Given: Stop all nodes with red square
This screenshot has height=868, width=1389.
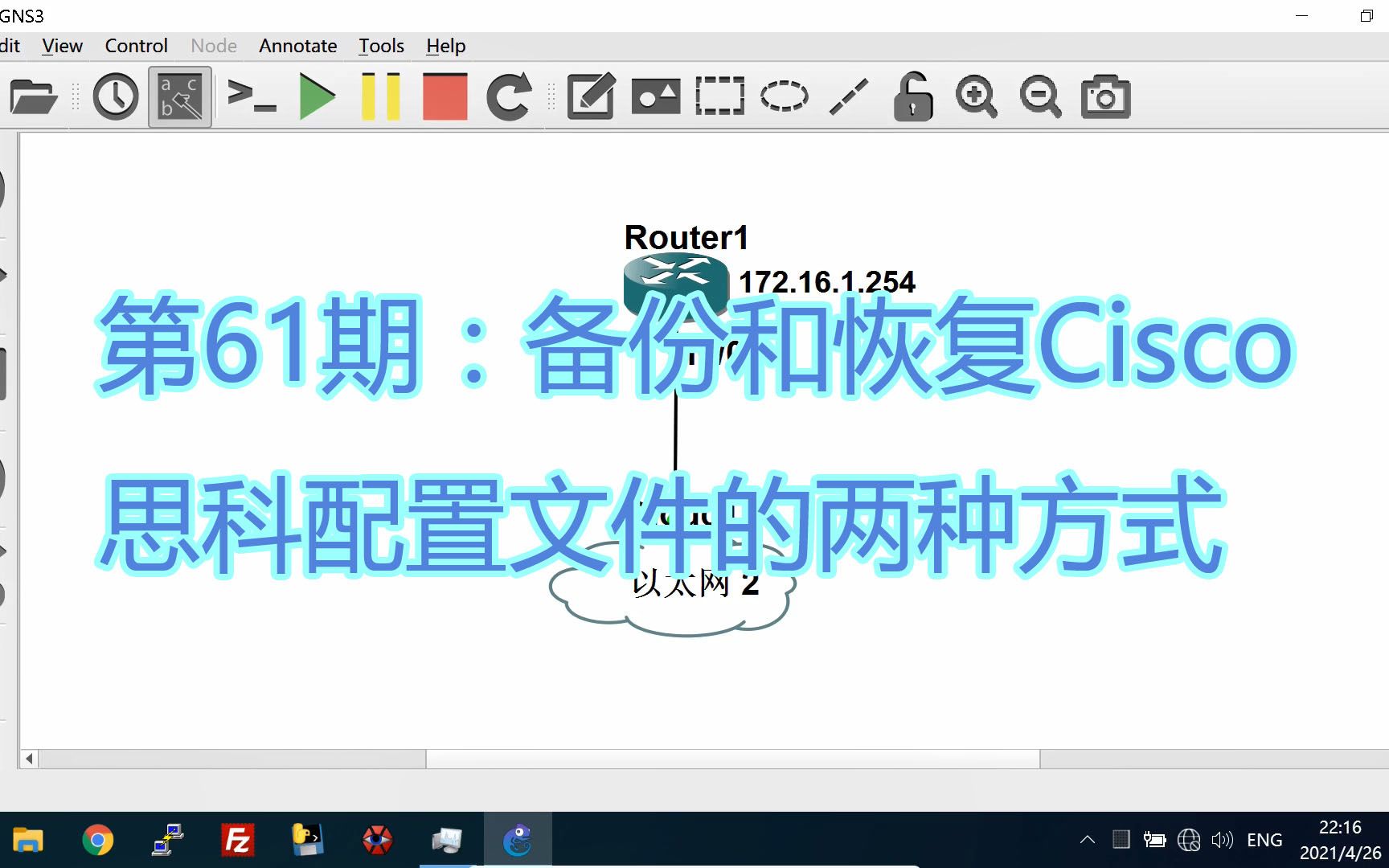Looking at the screenshot, I should [x=445, y=96].
